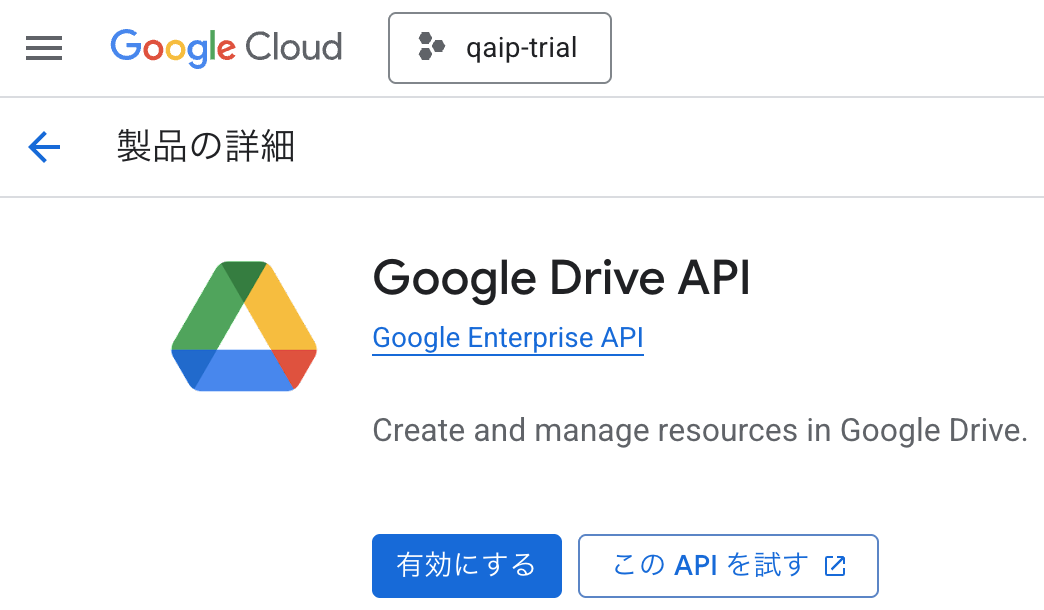Click この API を試す button
This screenshot has width=1044, height=610.
(728, 566)
